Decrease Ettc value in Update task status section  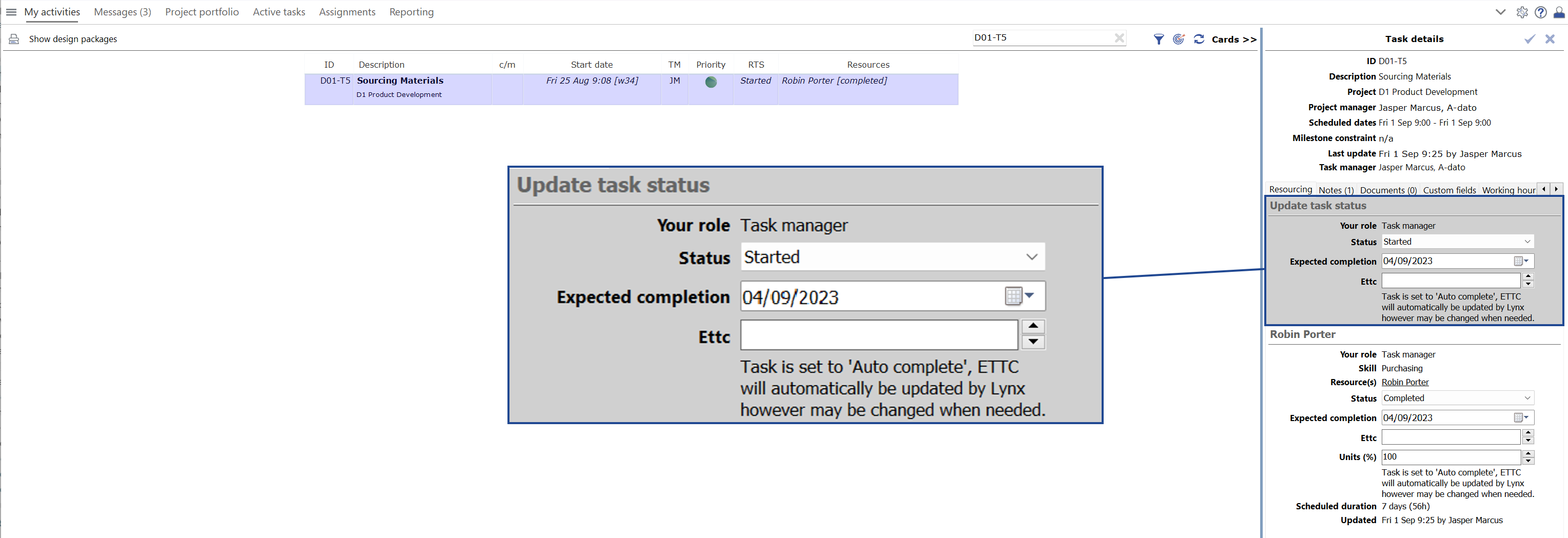(x=1527, y=284)
